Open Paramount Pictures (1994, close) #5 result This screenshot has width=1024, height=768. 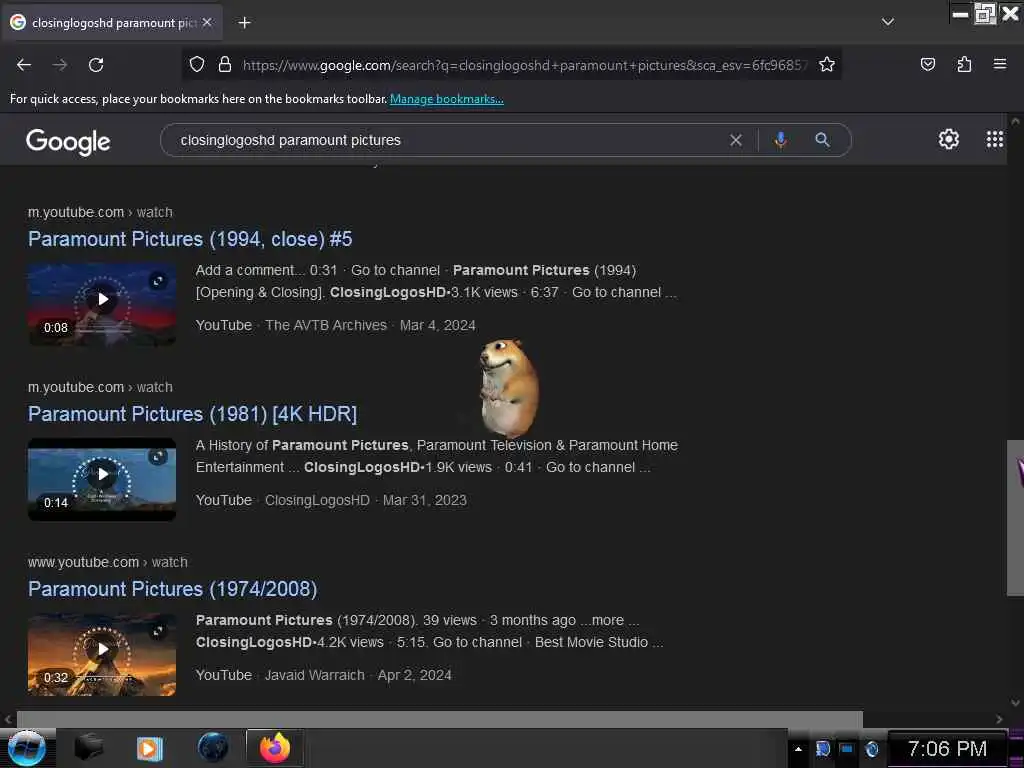pos(190,239)
